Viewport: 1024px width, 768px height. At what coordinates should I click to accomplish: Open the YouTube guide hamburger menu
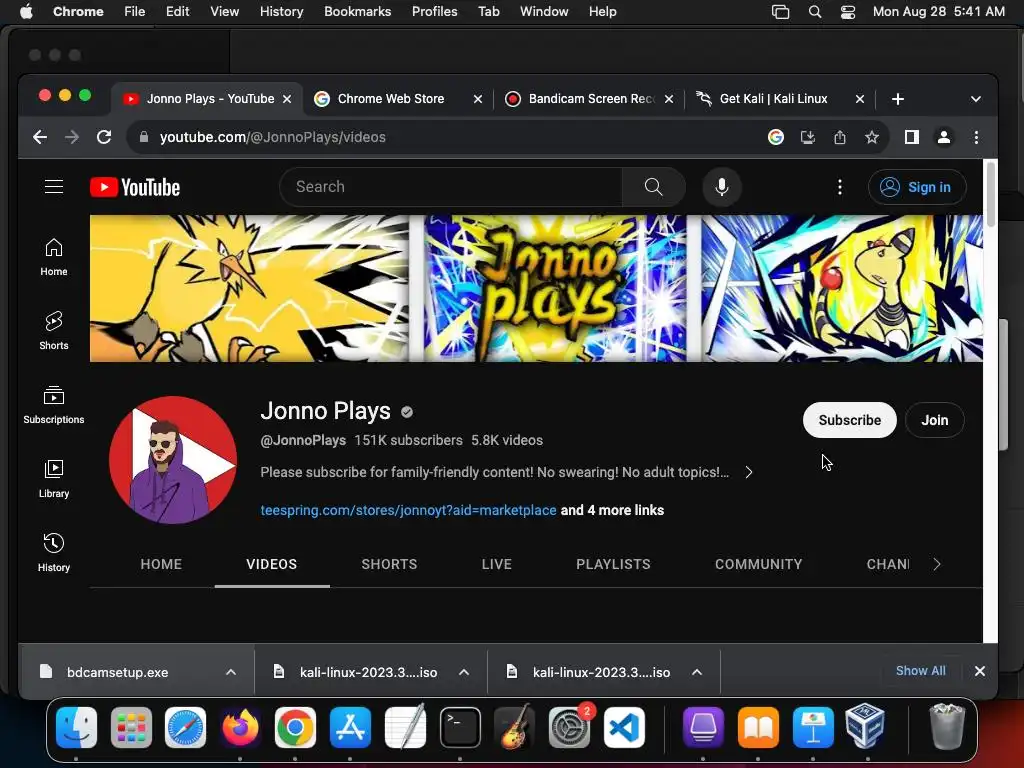(54, 187)
